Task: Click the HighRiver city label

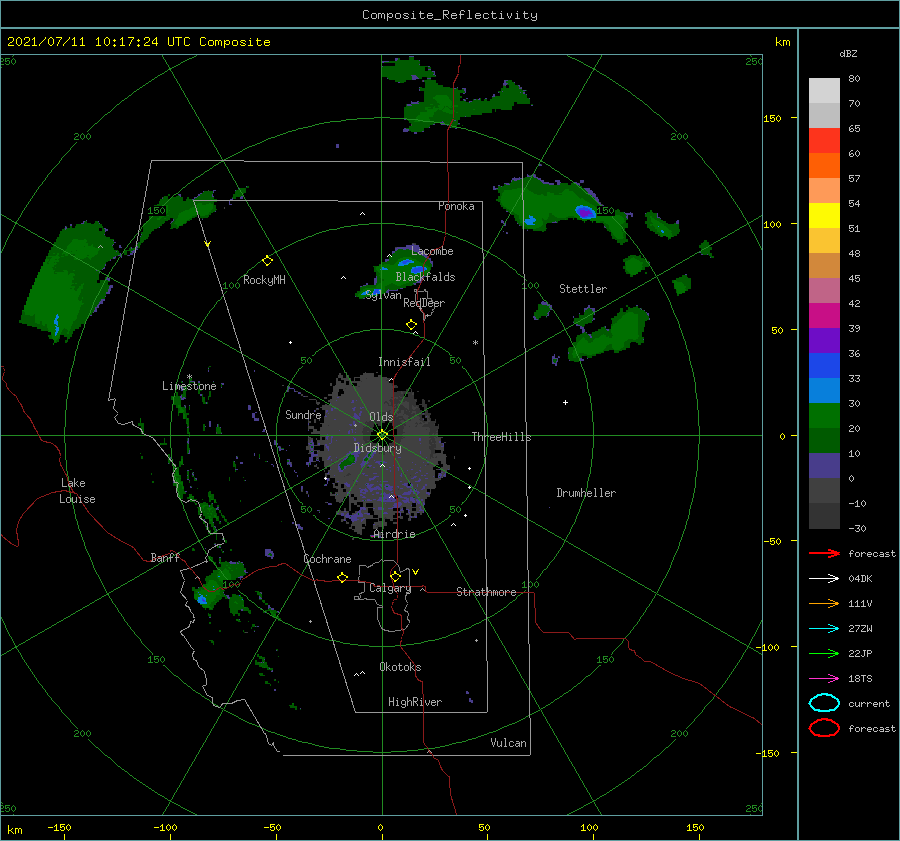Action: (415, 702)
